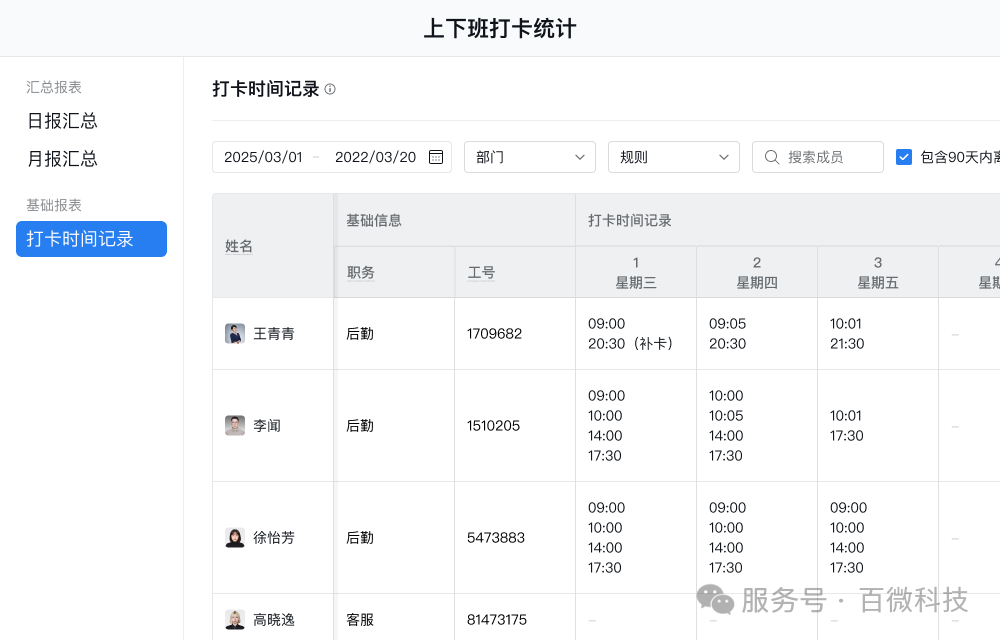
Task: Expand the 规则 dropdown chevron arrow
Action: click(x=725, y=157)
